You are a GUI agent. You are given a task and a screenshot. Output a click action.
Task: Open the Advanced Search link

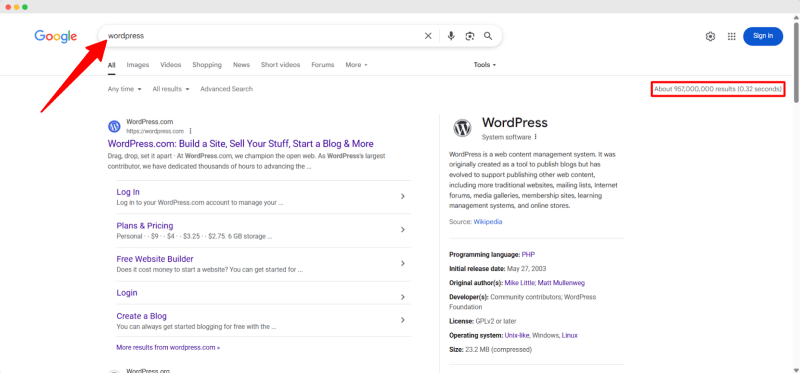click(227, 89)
